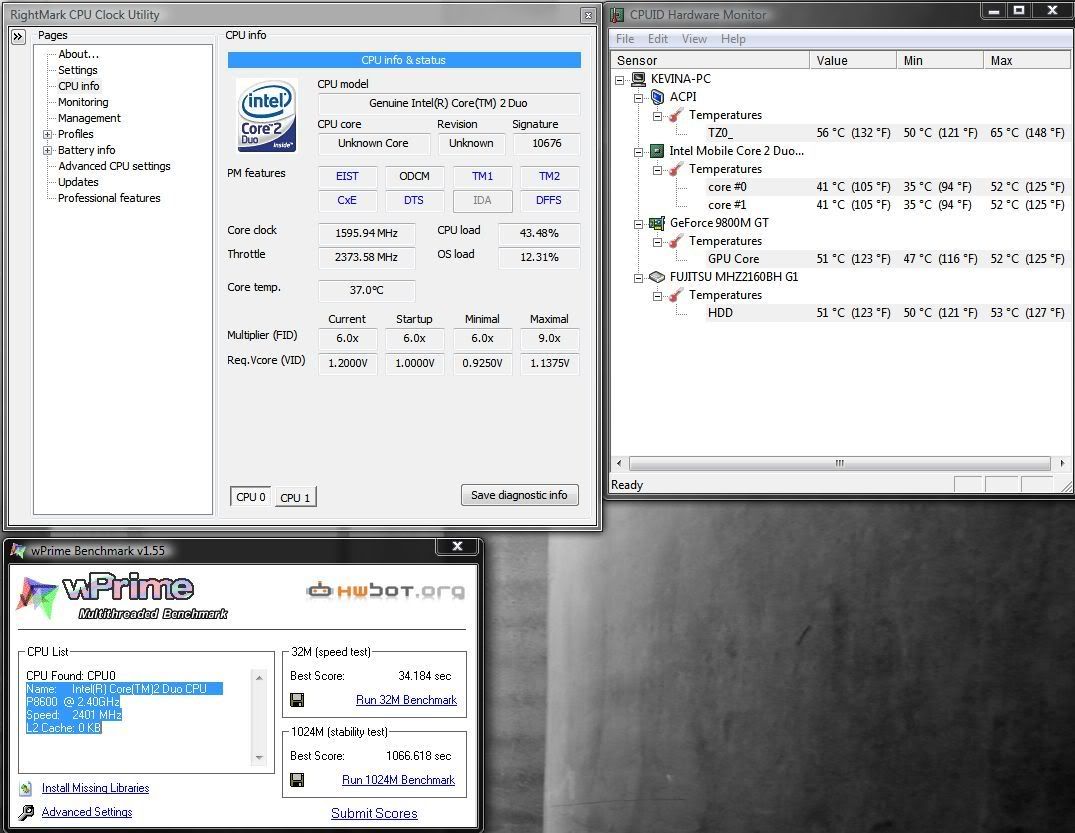This screenshot has width=1075, height=833.
Task: Open the View menu in Hardware Monitor
Action: 694,39
